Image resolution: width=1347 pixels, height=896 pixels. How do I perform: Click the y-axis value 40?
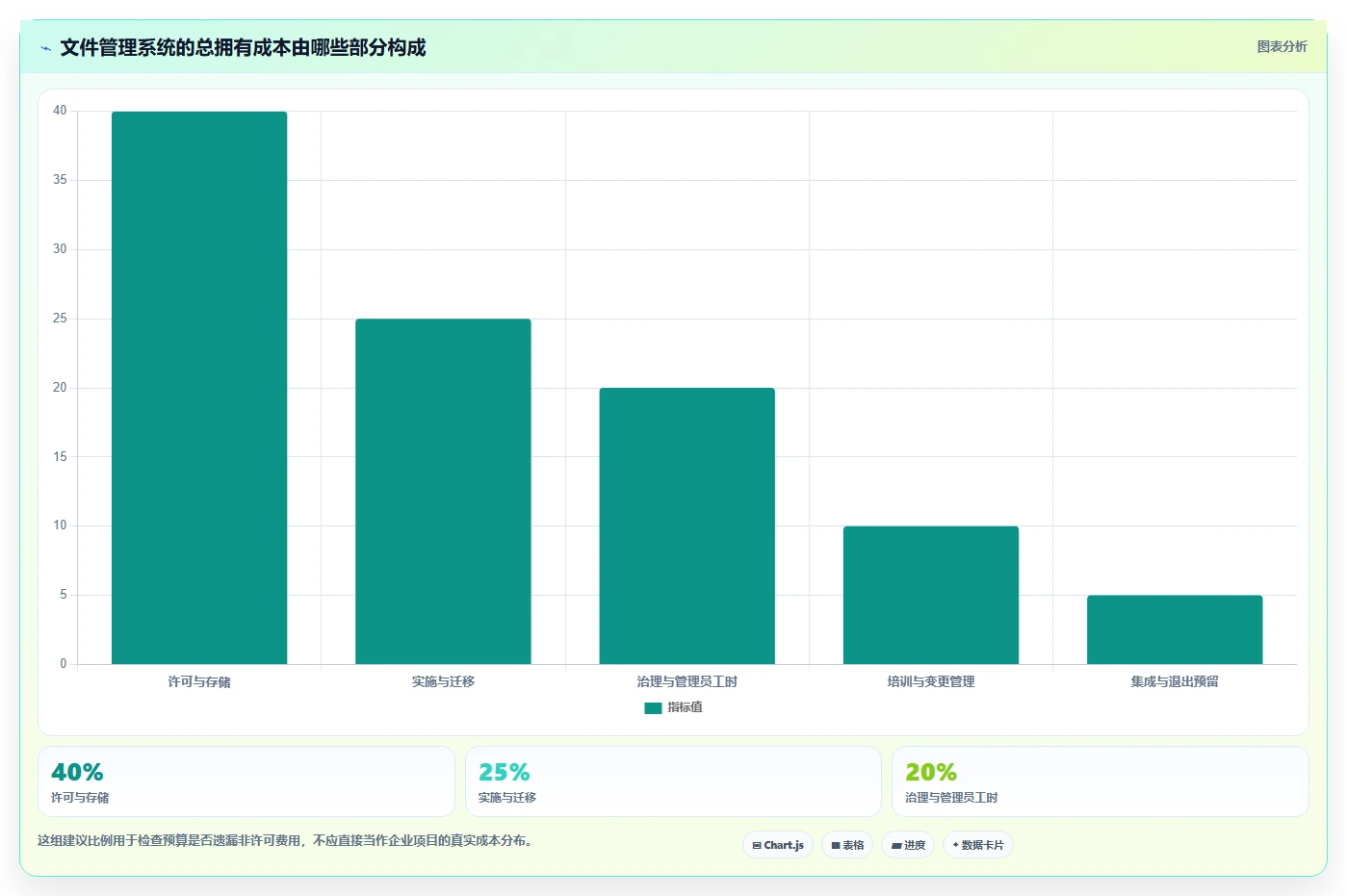pos(60,111)
